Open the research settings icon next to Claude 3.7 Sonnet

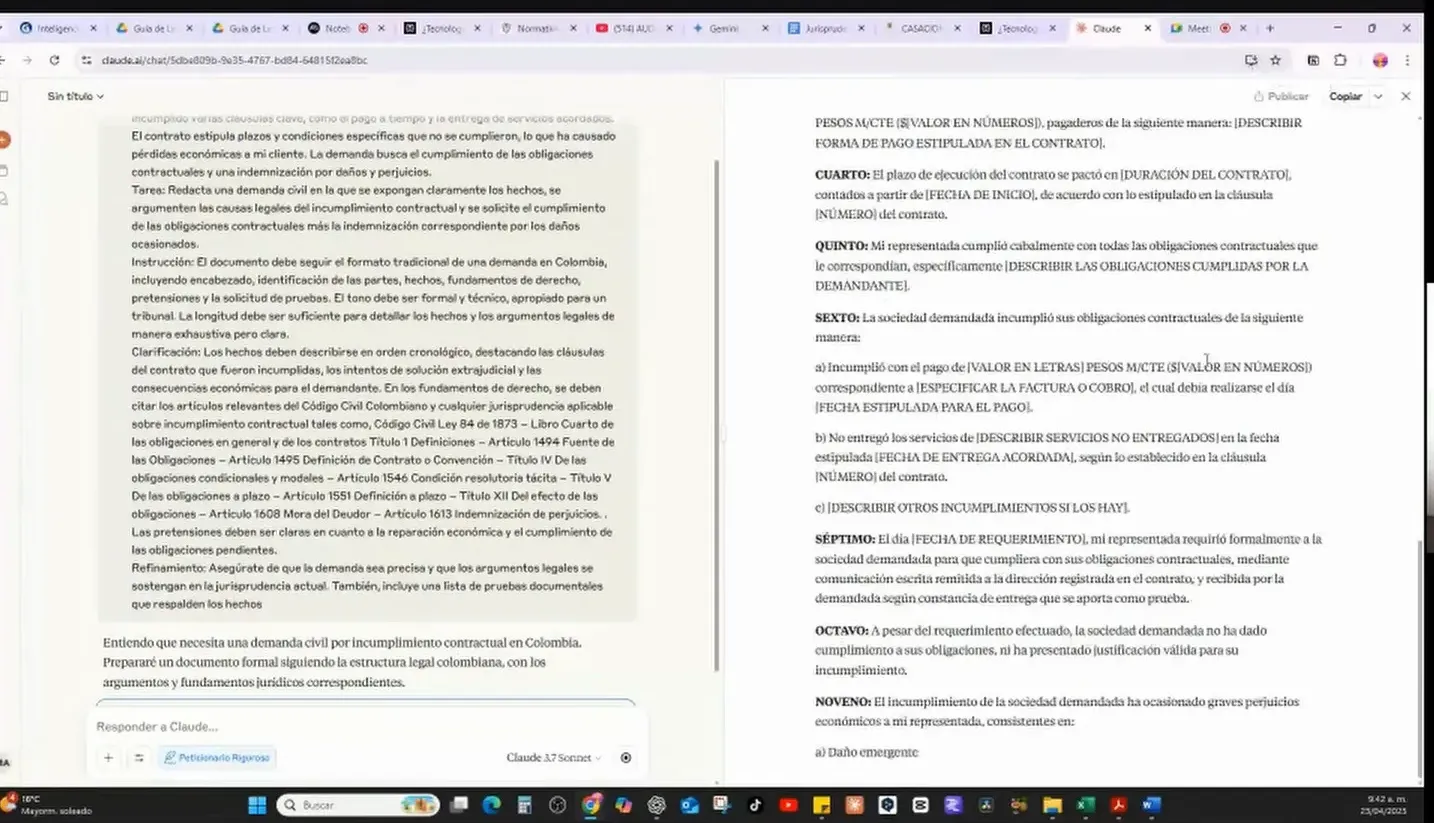coord(625,757)
